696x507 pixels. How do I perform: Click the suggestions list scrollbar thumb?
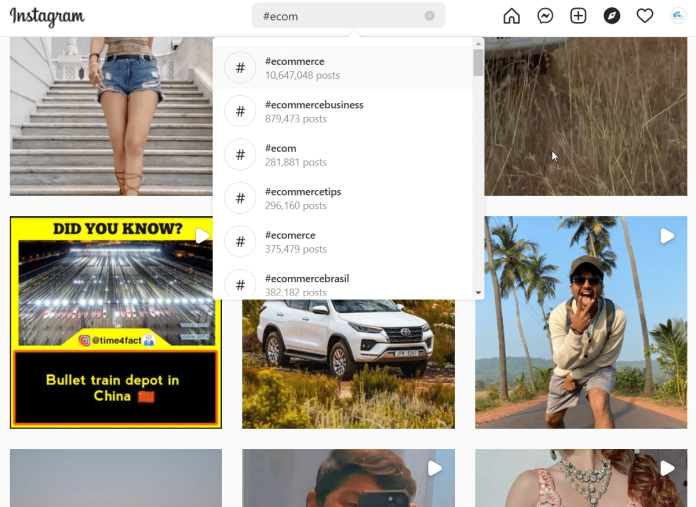pos(478,62)
